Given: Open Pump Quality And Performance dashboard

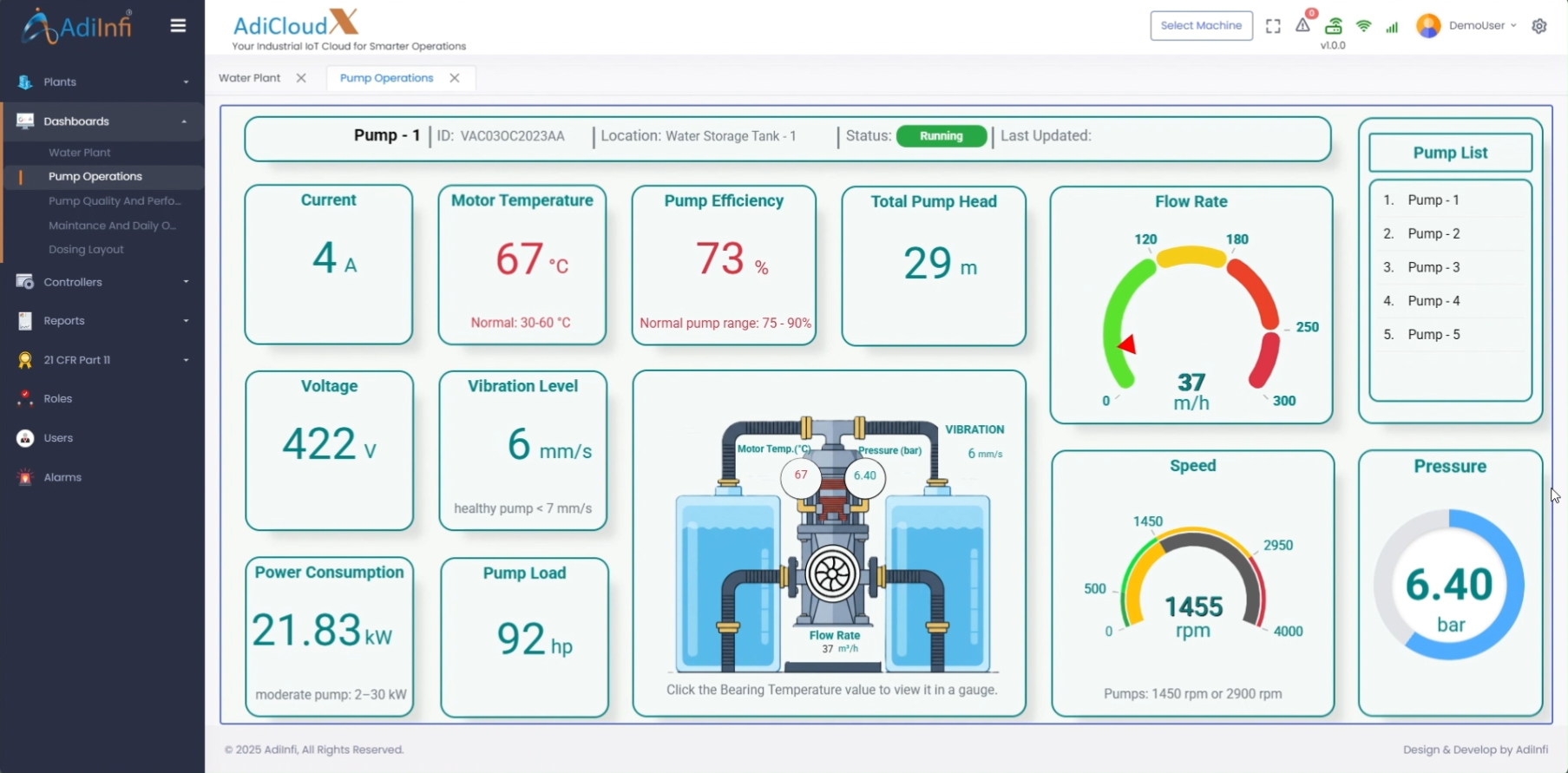Looking at the screenshot, I should click(114, 200).
